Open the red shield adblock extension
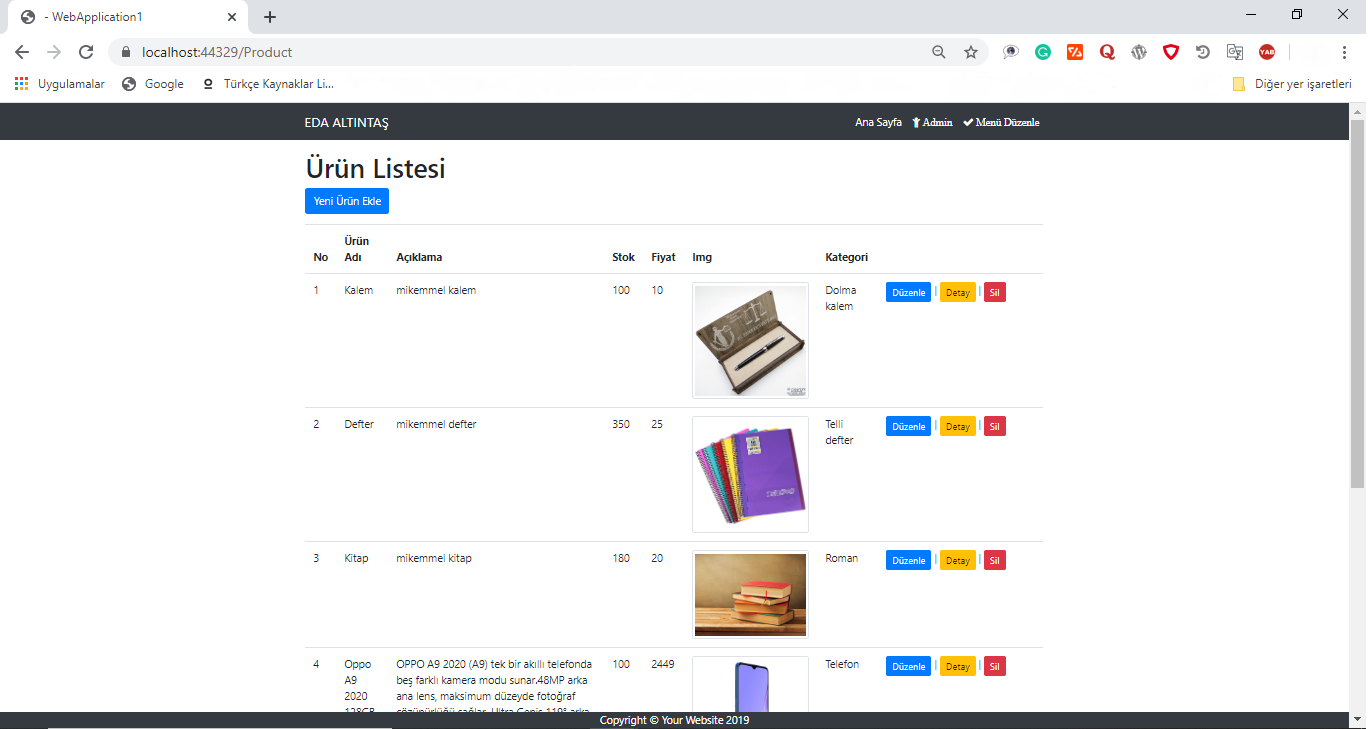This screenshot has height=729, width=1368. (x=1171, y=51)
